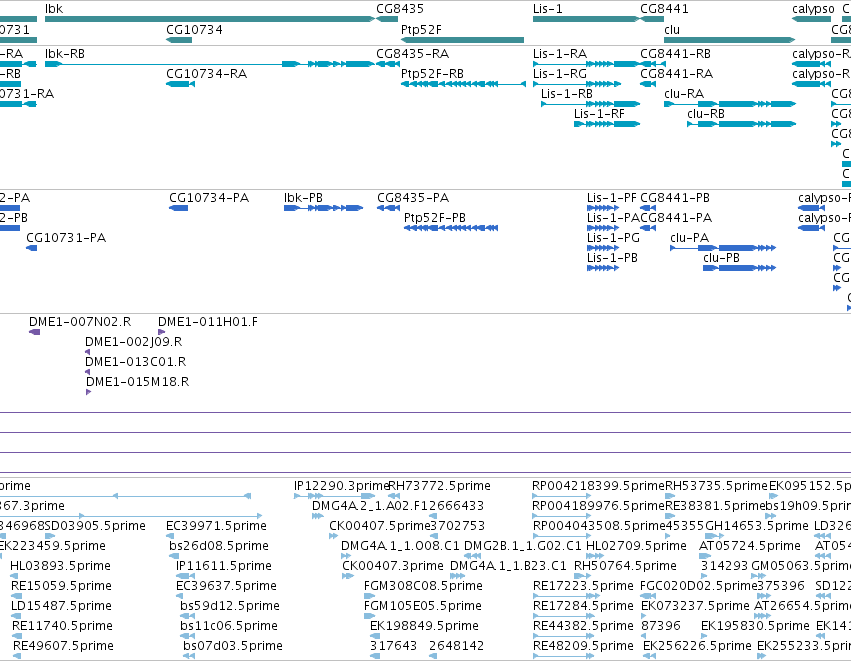The height and width of the screenshot is (661, 851).
Task: Click the EK073237.5prime EST label
Action: [x=695, y=607]
